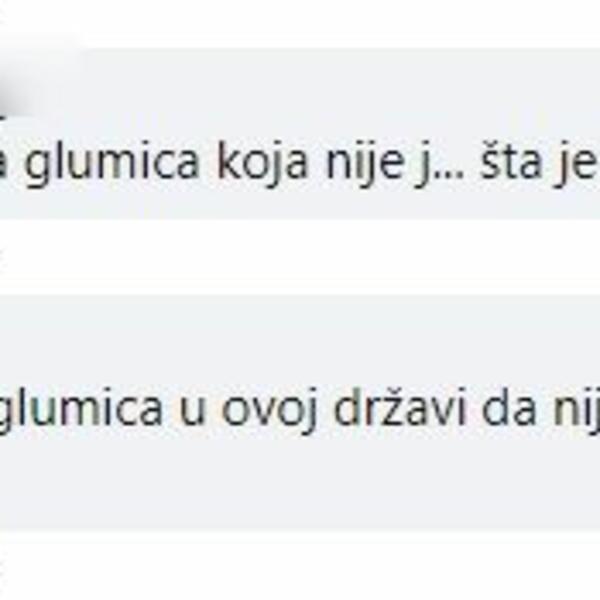This screenshot has width=600, height=600.
Task: Click the "j..." text in the first comment
Action: tap(442, 164)
